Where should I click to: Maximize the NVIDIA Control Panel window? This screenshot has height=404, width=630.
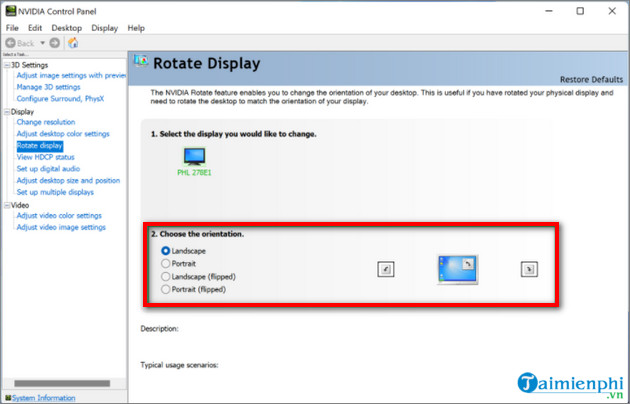coord(580,11)
